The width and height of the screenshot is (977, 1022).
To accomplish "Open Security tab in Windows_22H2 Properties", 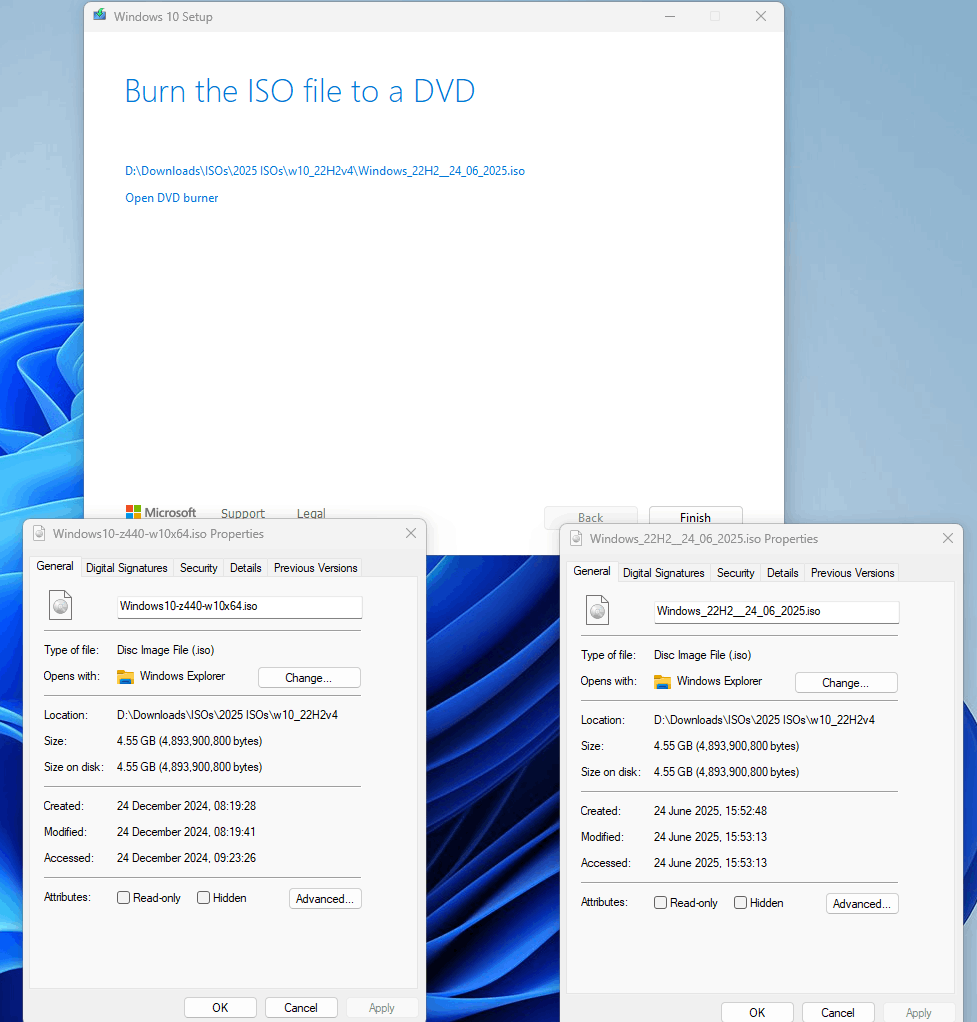I will (736, 573).
